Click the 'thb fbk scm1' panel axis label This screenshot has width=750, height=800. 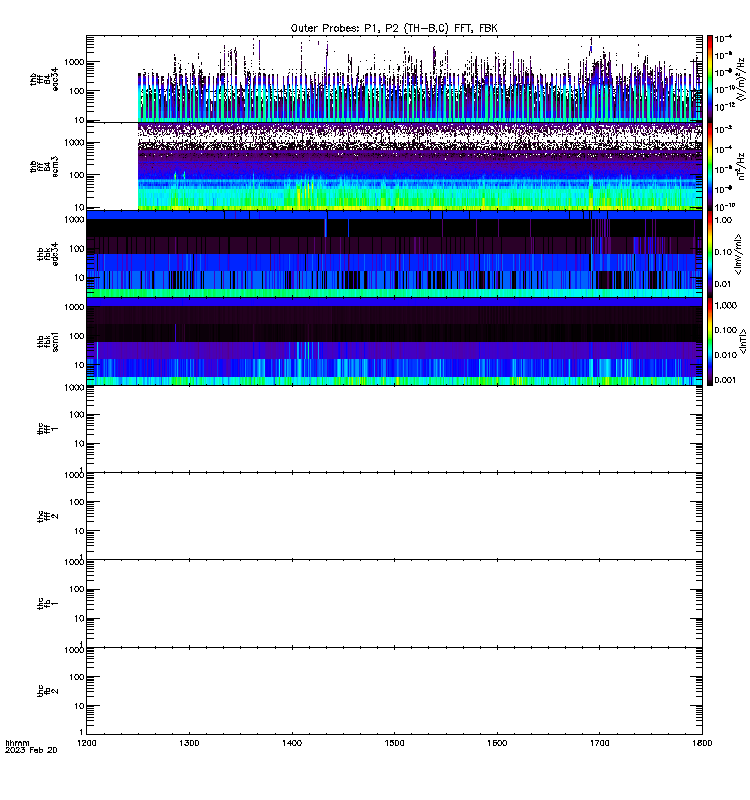47,341
